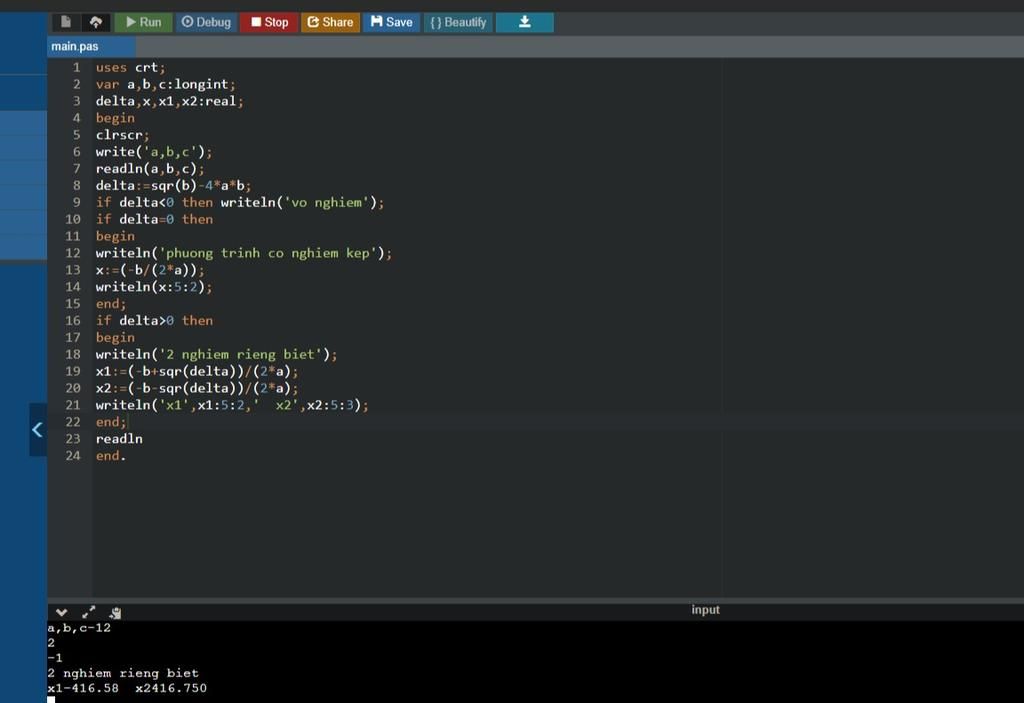
Task: Click the 'clrscr;' line
Action: click(122, 135)
